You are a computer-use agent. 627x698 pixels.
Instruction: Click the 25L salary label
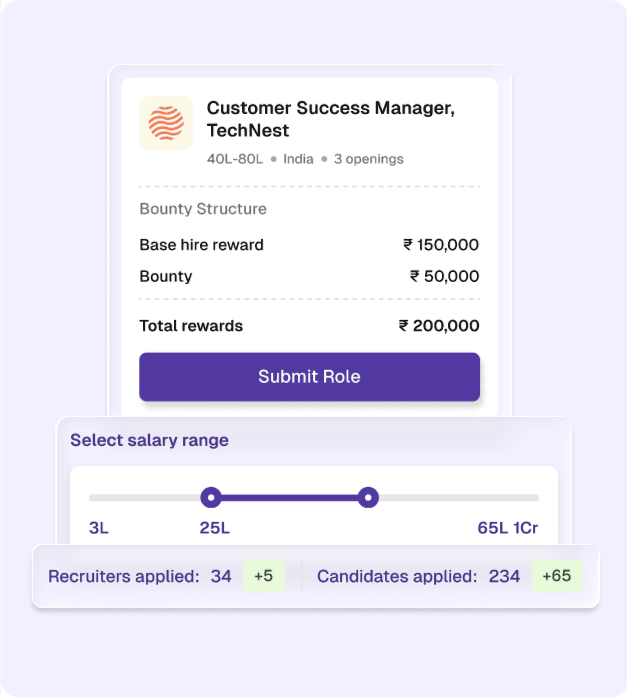(x=214, y=528)
